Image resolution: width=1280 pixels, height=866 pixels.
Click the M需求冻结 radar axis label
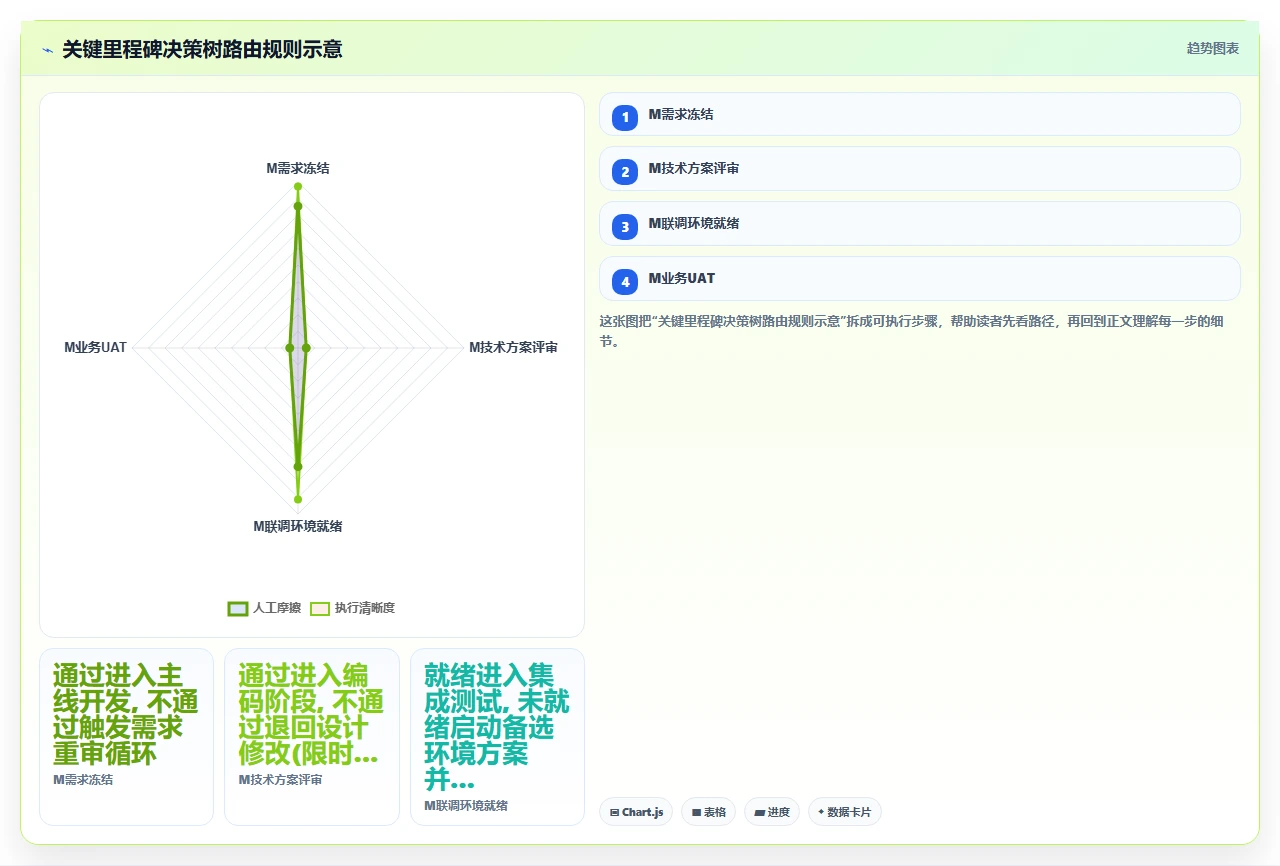[298, 168]
